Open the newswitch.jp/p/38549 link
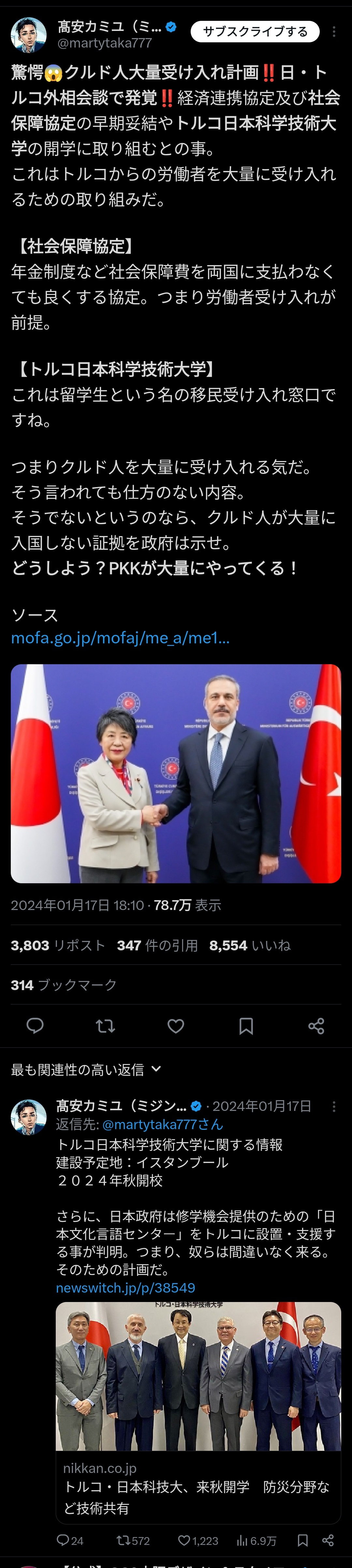 coord(125,1287)
